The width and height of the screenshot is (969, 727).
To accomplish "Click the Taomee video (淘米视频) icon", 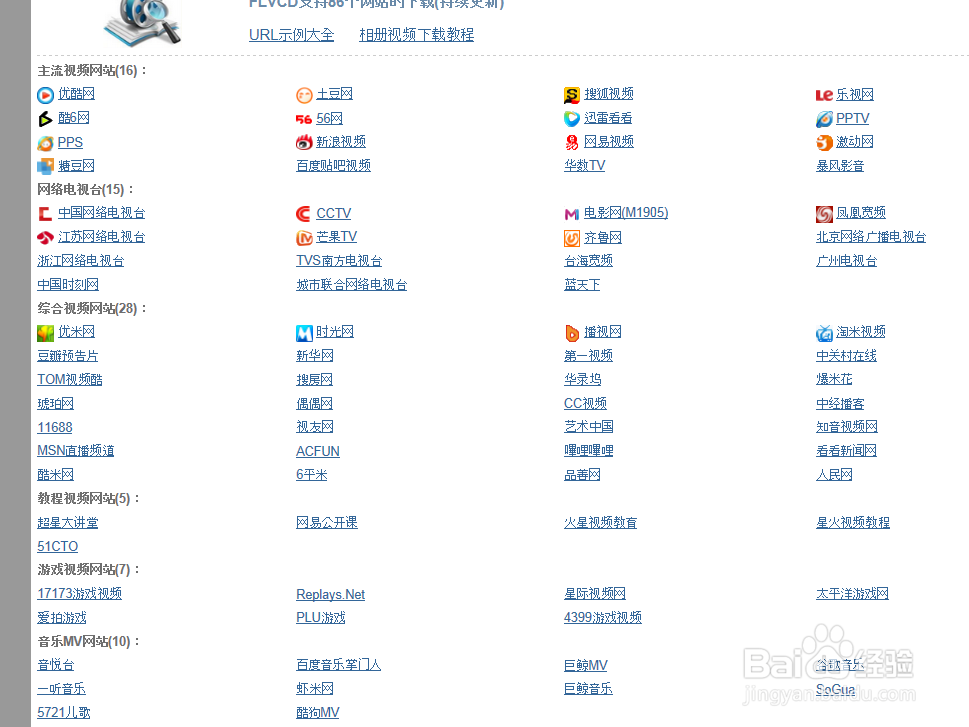I will 824,333.
